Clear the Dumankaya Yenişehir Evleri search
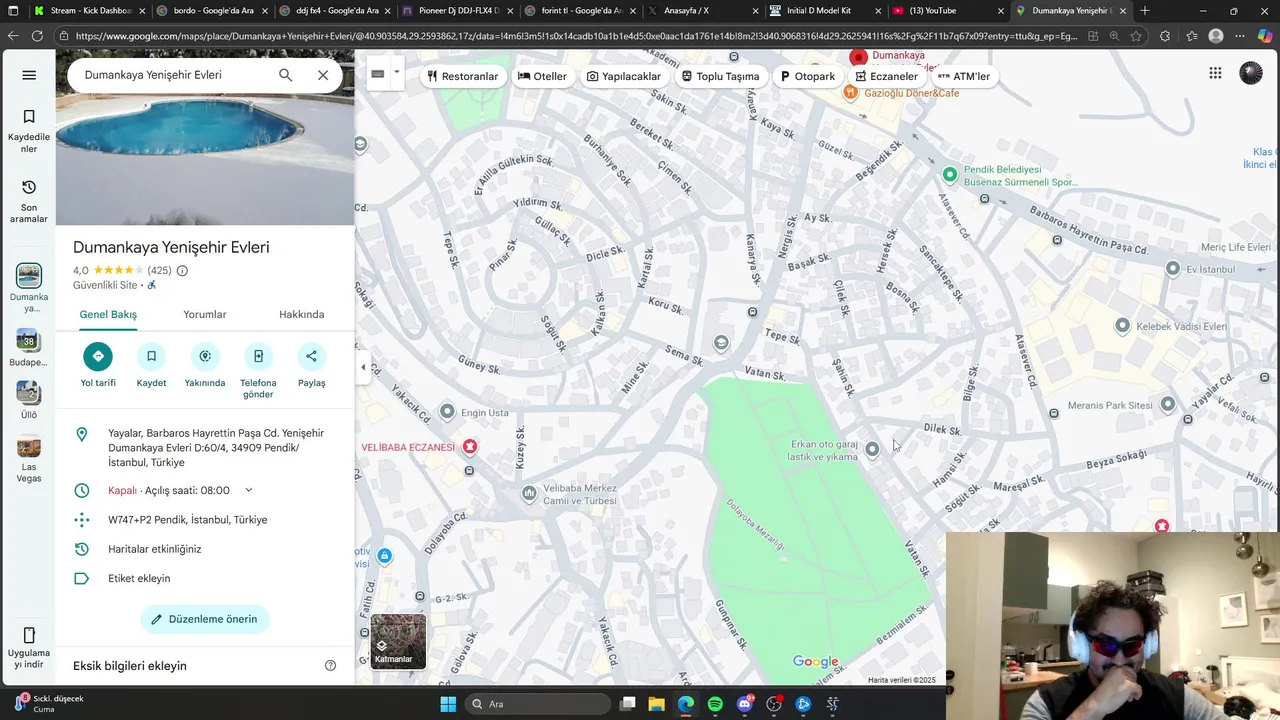The width and height of the screenshot is (1280, 720). (323, 75)
